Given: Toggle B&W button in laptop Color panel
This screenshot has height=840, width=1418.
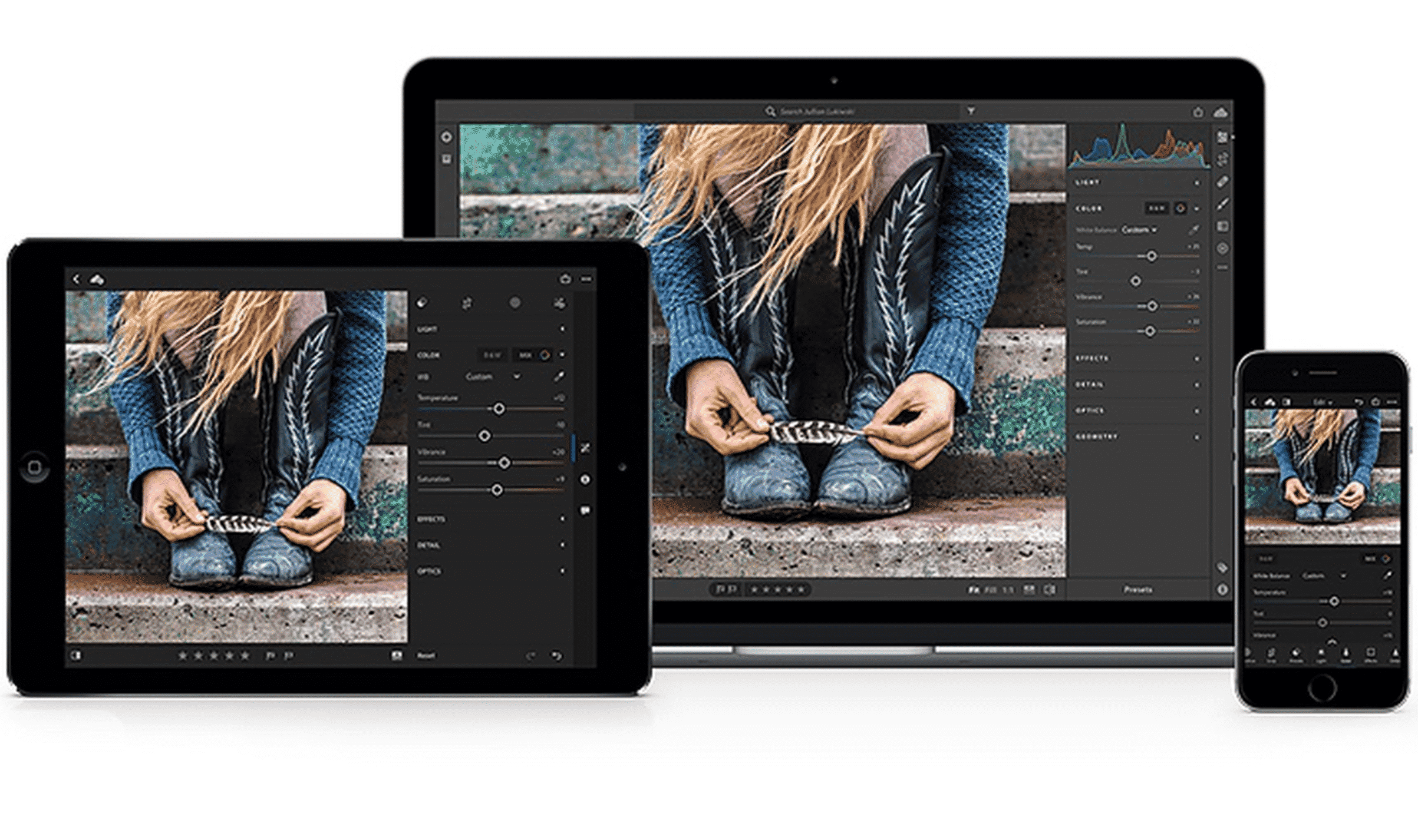Looking at the screenshot, I should (1156, 209).
